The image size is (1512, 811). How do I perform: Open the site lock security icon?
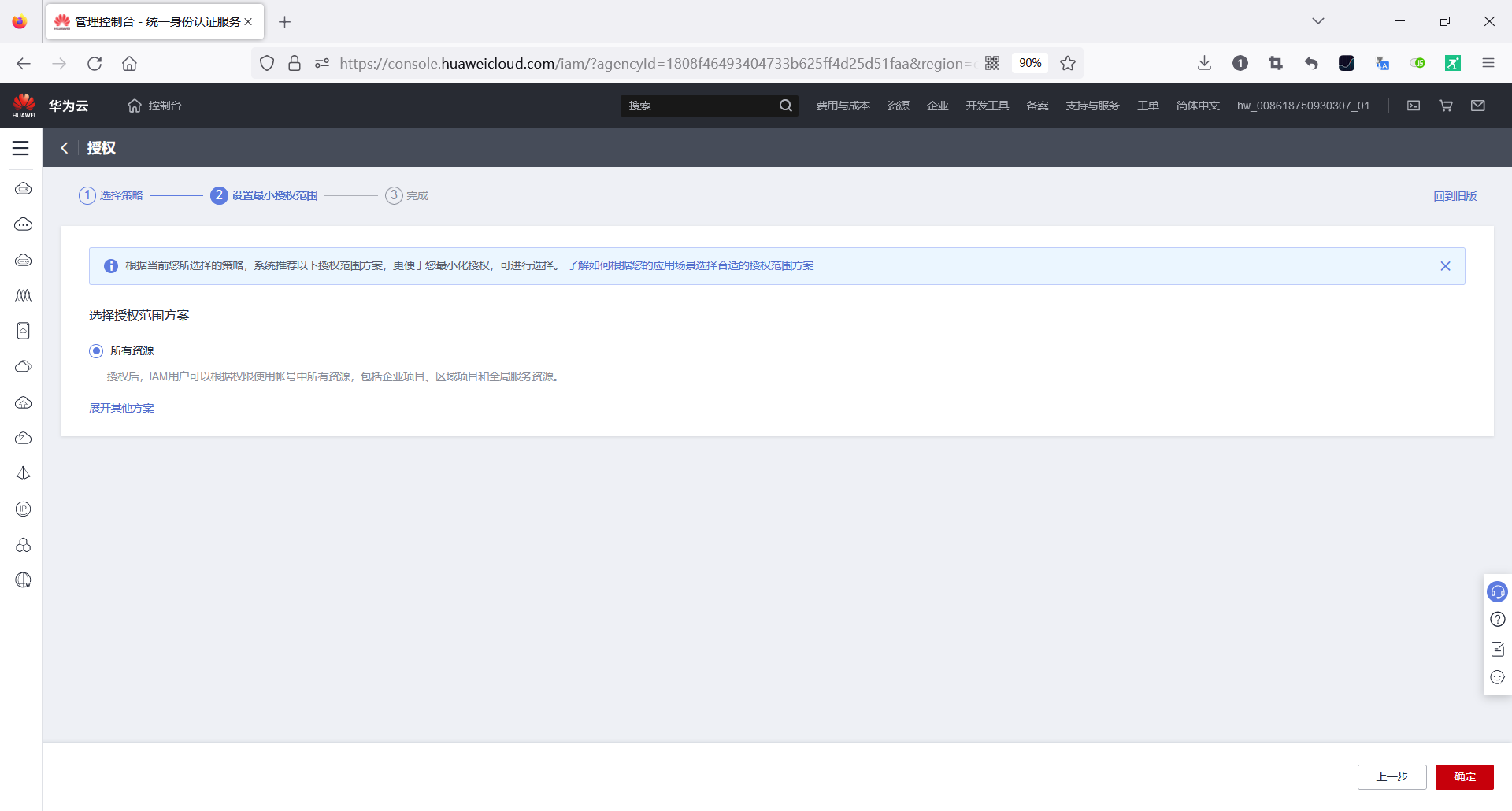click(295, 64)
